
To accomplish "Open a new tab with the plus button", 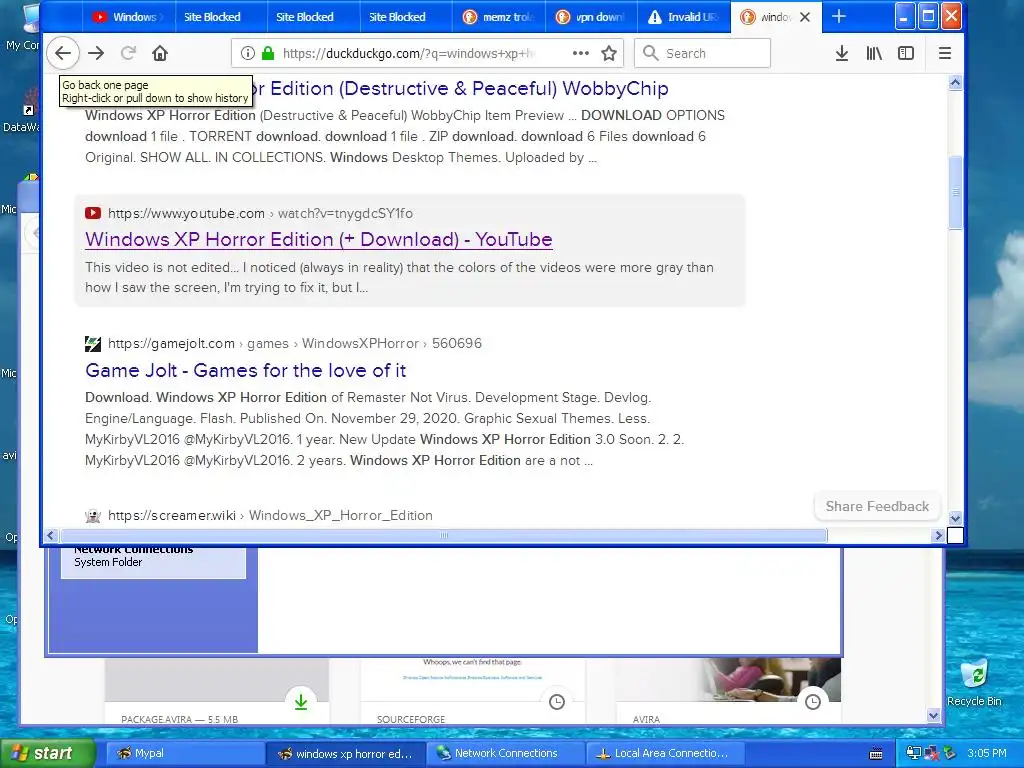I will pos(839,17).
